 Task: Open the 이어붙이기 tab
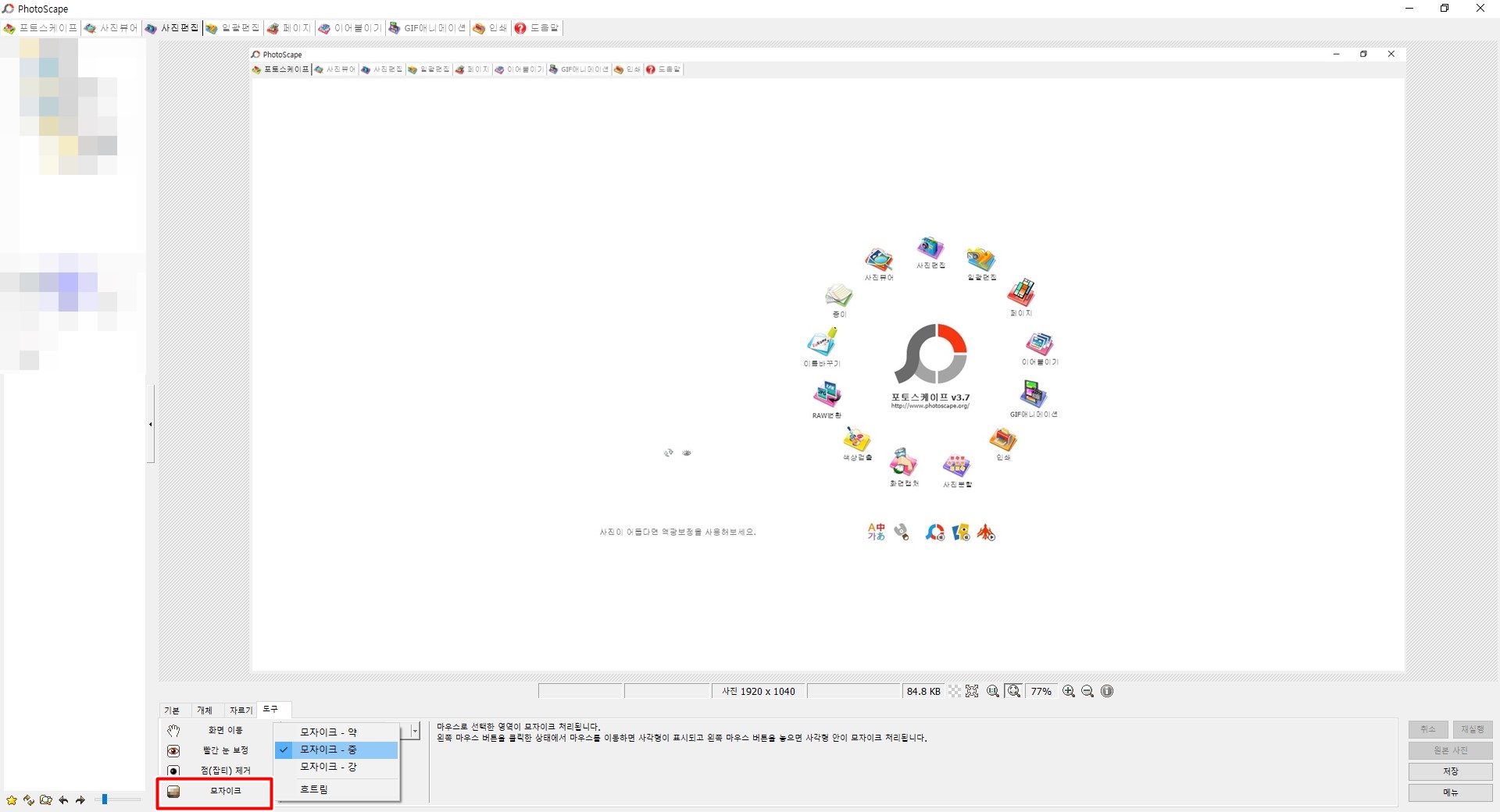(350, 28)
